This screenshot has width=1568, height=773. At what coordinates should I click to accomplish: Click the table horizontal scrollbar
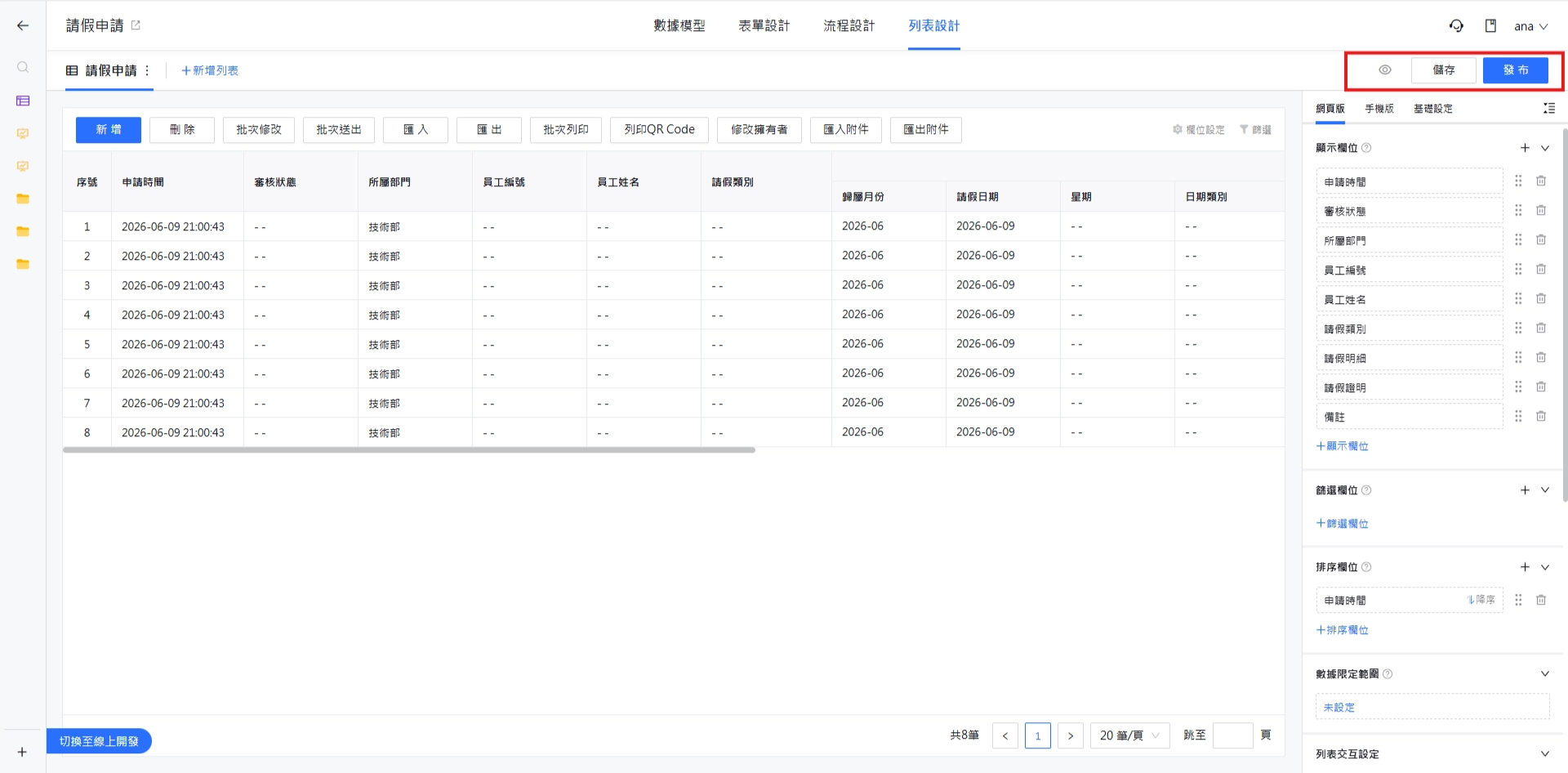[x=409, y=450]
